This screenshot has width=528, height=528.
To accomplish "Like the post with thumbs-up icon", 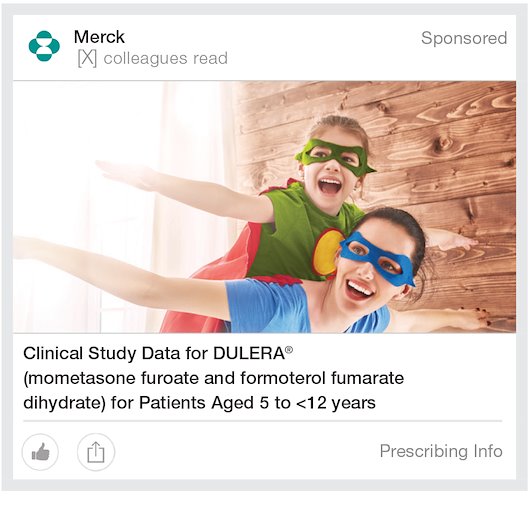I will pos(40,452).
